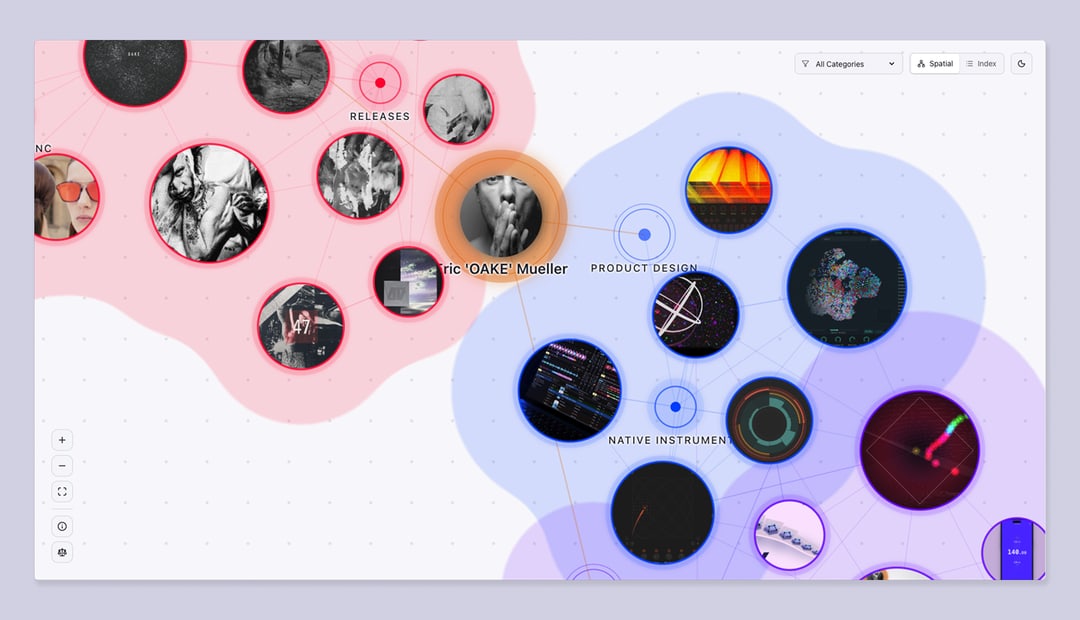1080x620 pixels.
Task: Open the All Categories dropdown
Action: 848,64
